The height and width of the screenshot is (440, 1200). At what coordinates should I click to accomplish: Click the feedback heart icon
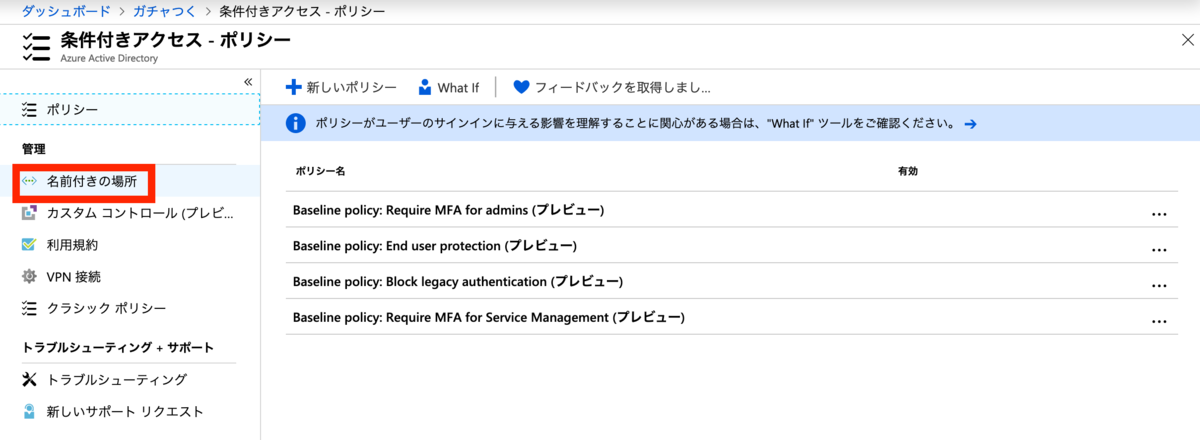click(x=520, y=87)
